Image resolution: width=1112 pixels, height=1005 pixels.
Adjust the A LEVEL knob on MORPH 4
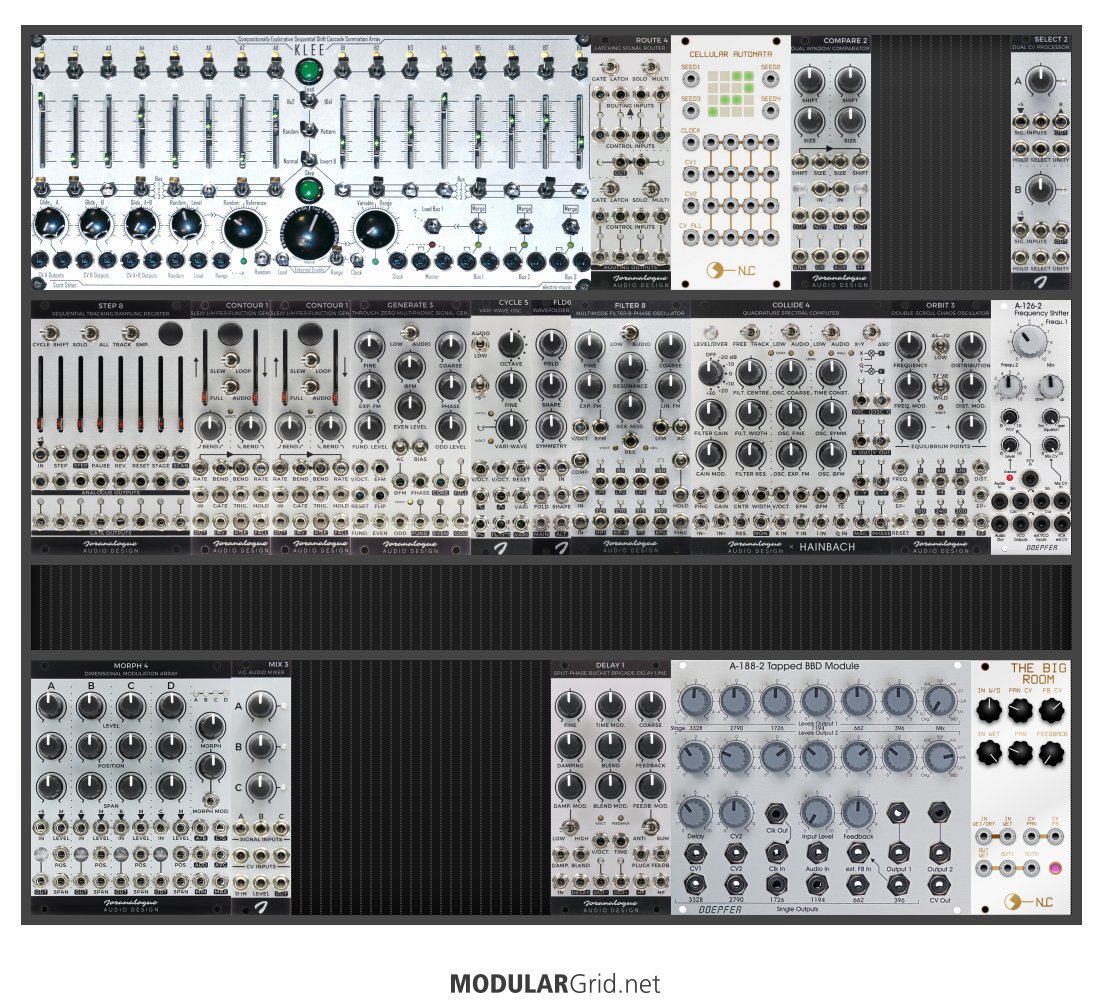[x=50, y=706]
